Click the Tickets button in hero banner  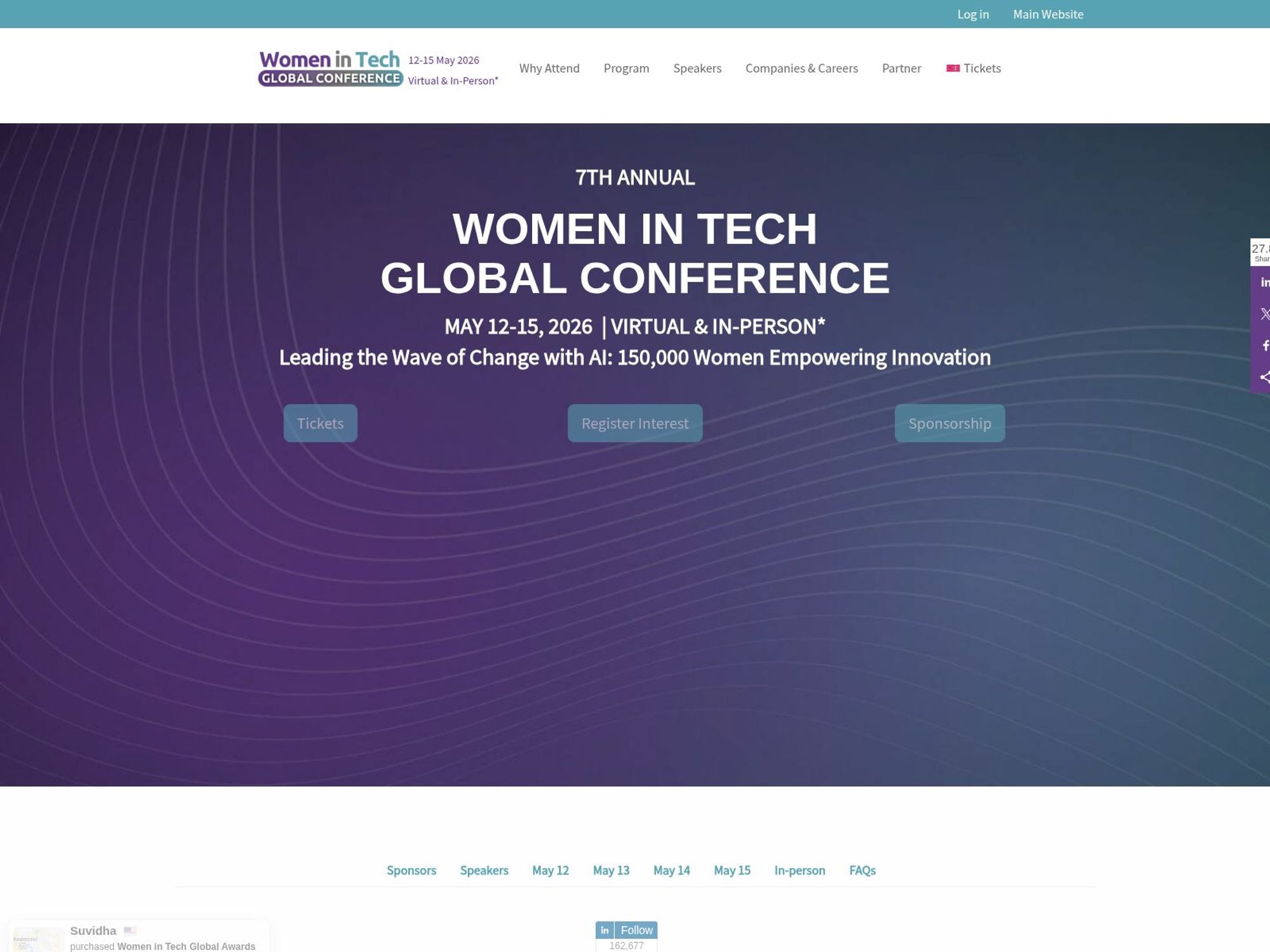click(x=320, y=423)
